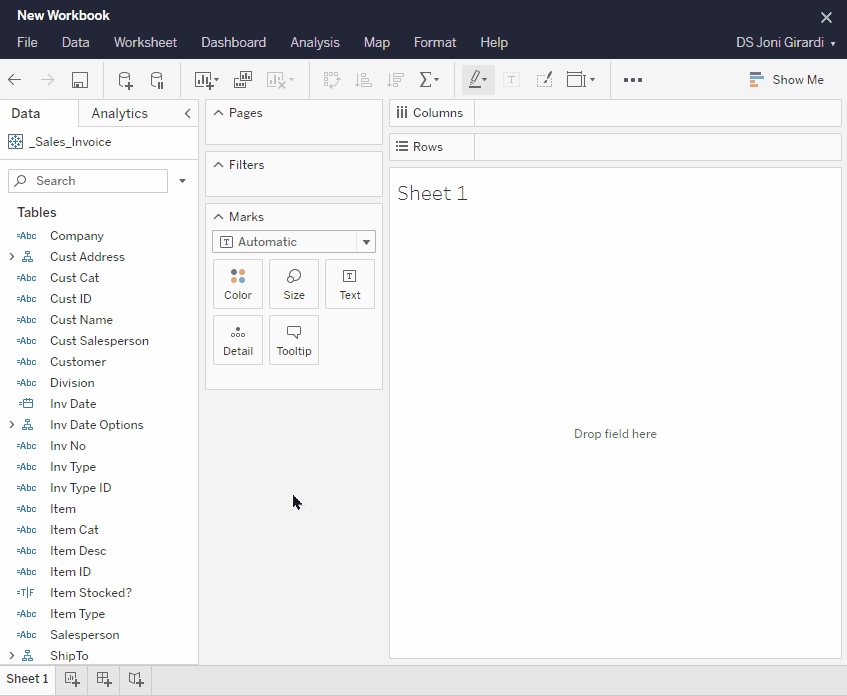The width and height of the screenshot is (847, 696).
Task: Open the Color marks card
Action: pyautogui.click(x=238, y=284)
